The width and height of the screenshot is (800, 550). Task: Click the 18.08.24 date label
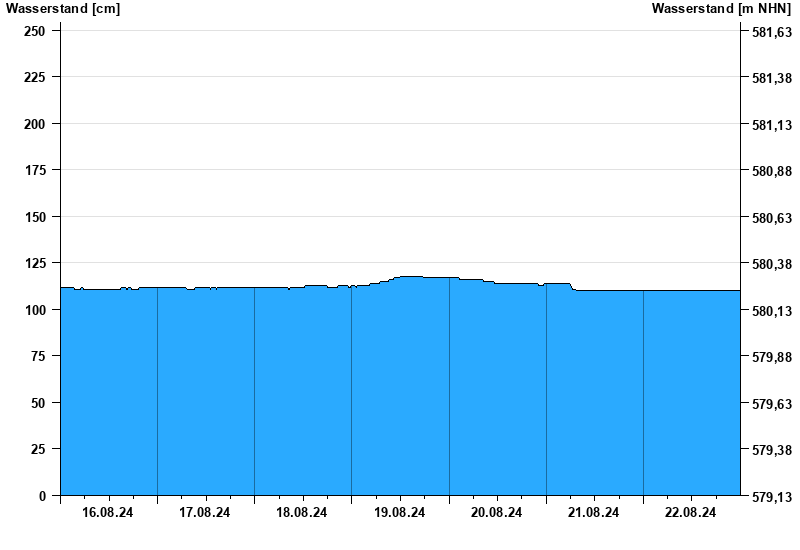tap(302, 513)
